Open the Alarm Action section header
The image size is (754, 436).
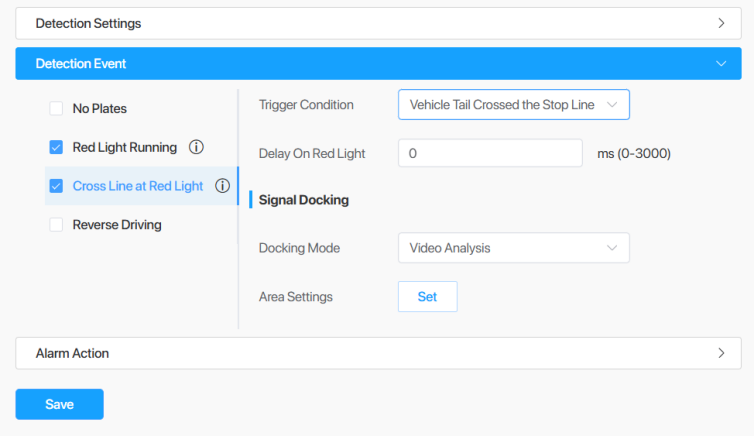pos(378,353)
